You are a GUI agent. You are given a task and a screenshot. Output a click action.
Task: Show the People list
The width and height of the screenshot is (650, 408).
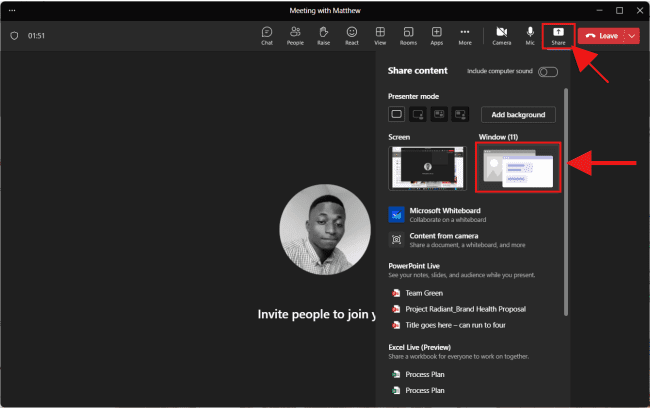click(x=295, y=36)
